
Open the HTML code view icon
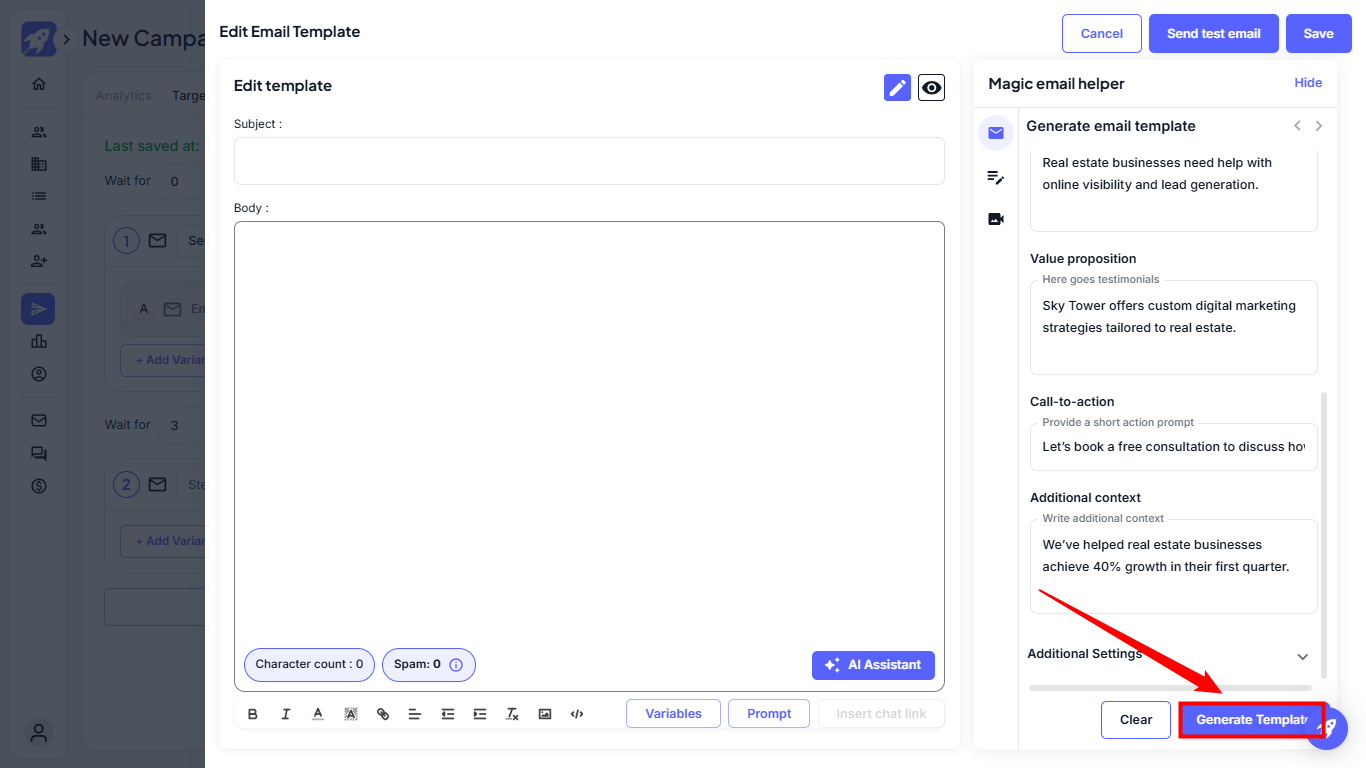point(577,714)
